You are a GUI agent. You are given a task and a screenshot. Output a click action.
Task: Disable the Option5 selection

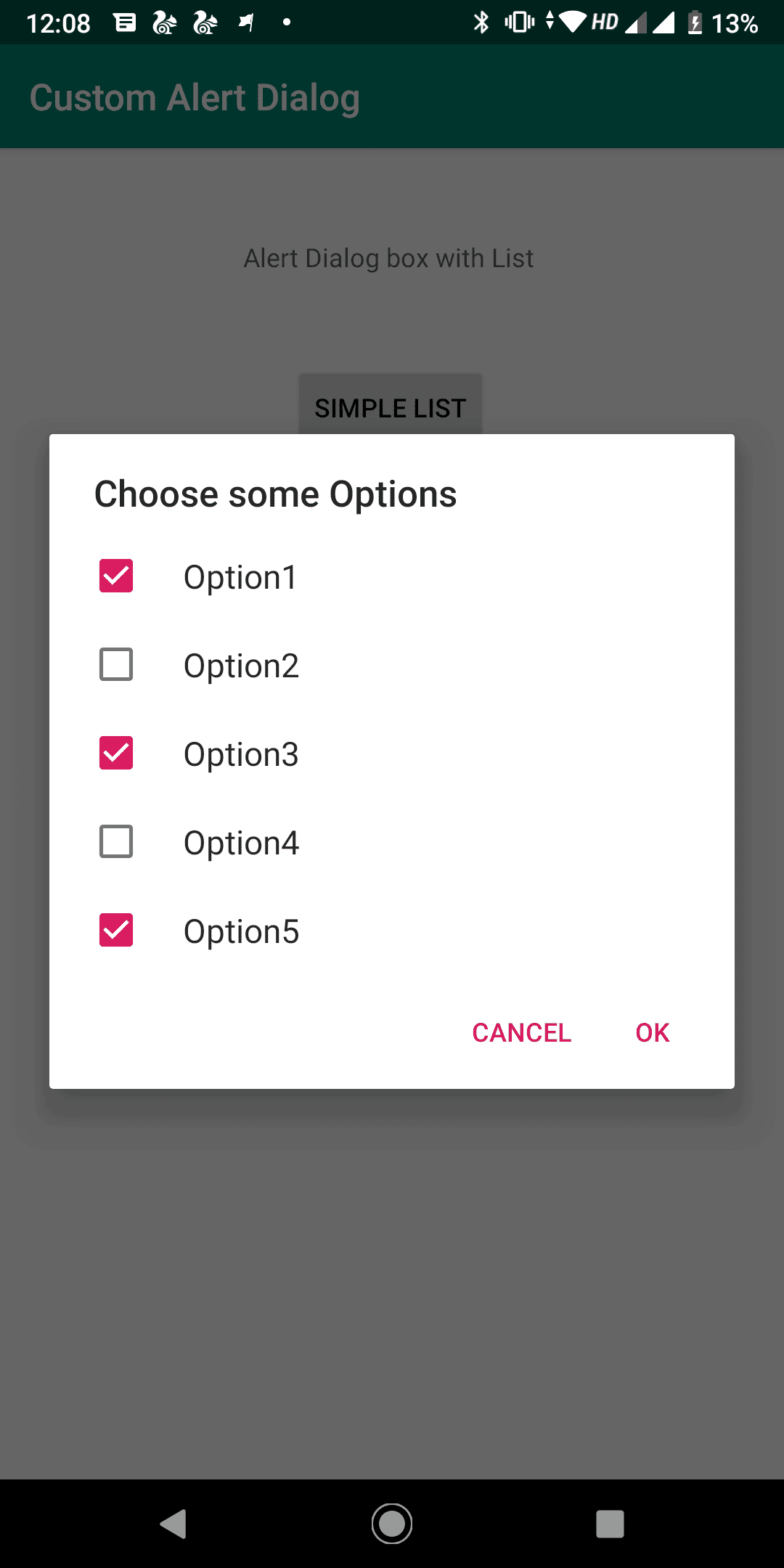(115, 930)
